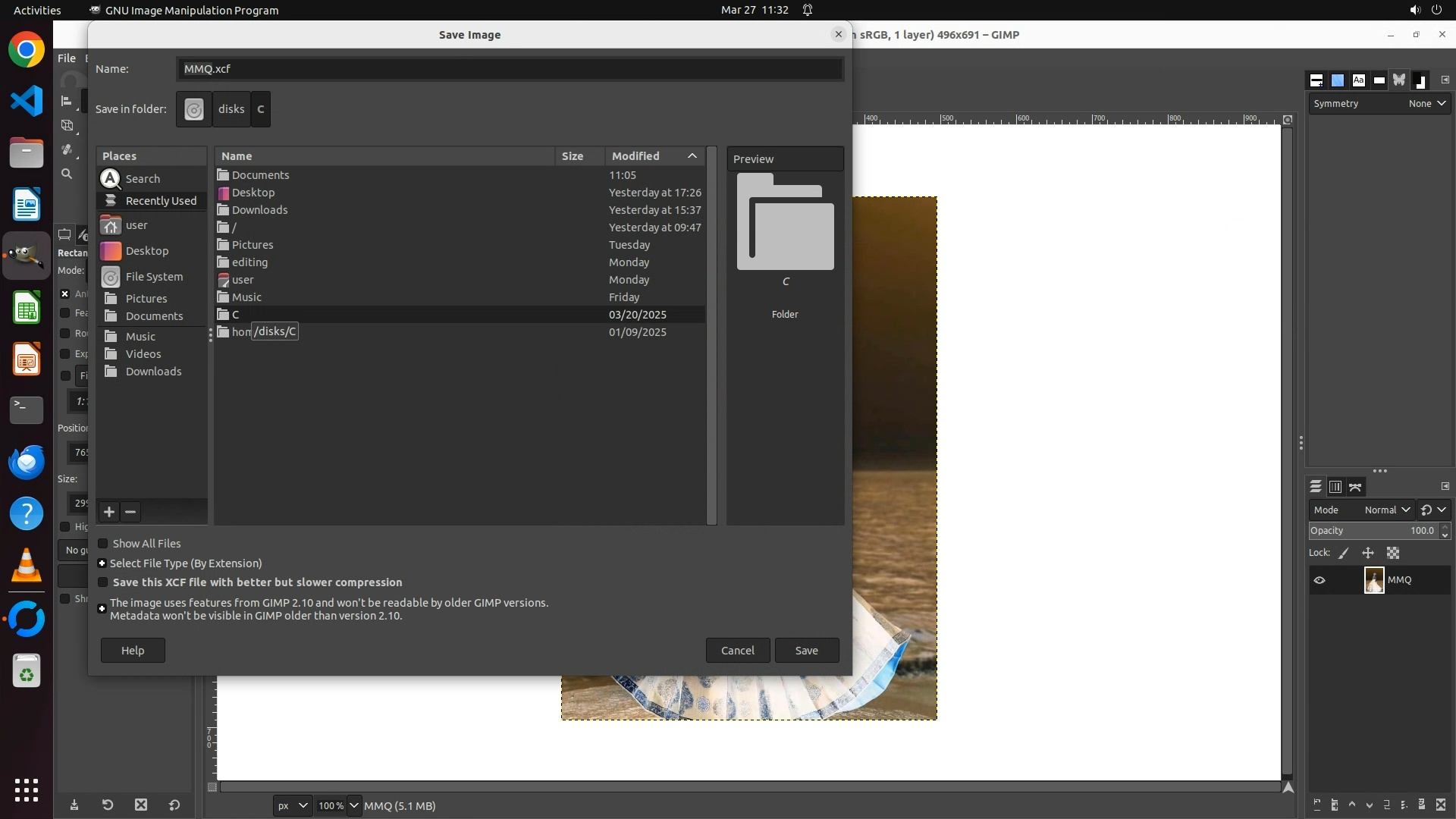Screen dimensions: 1456x819
Task: Open the Channels tab icon
Action: (1335, 487)
